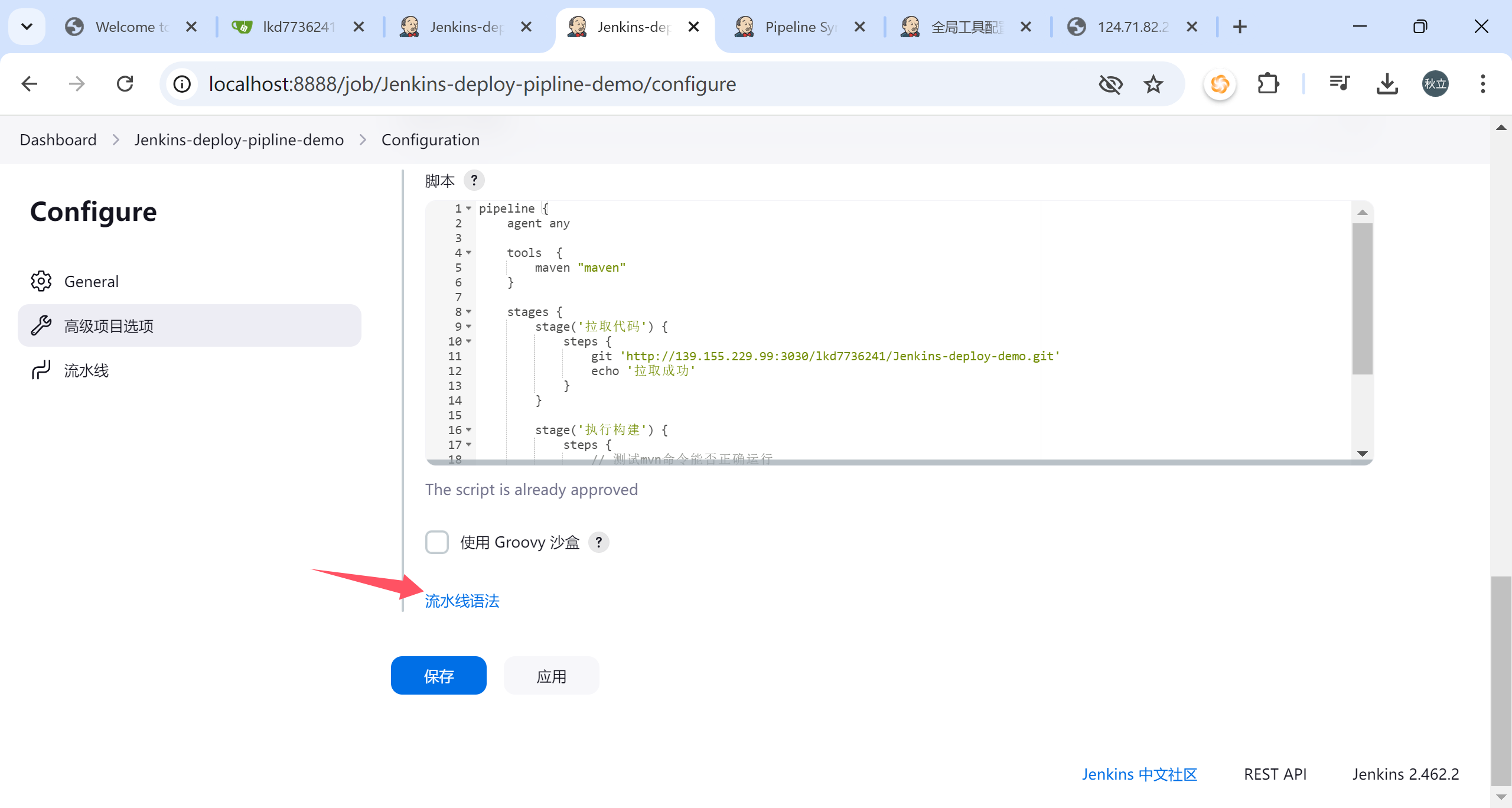The height and width of the screenshot is (808, 1512).
Task: Collapse the 执行构建 stage fold arrow, line 16
Action: [x=469, y=430]
